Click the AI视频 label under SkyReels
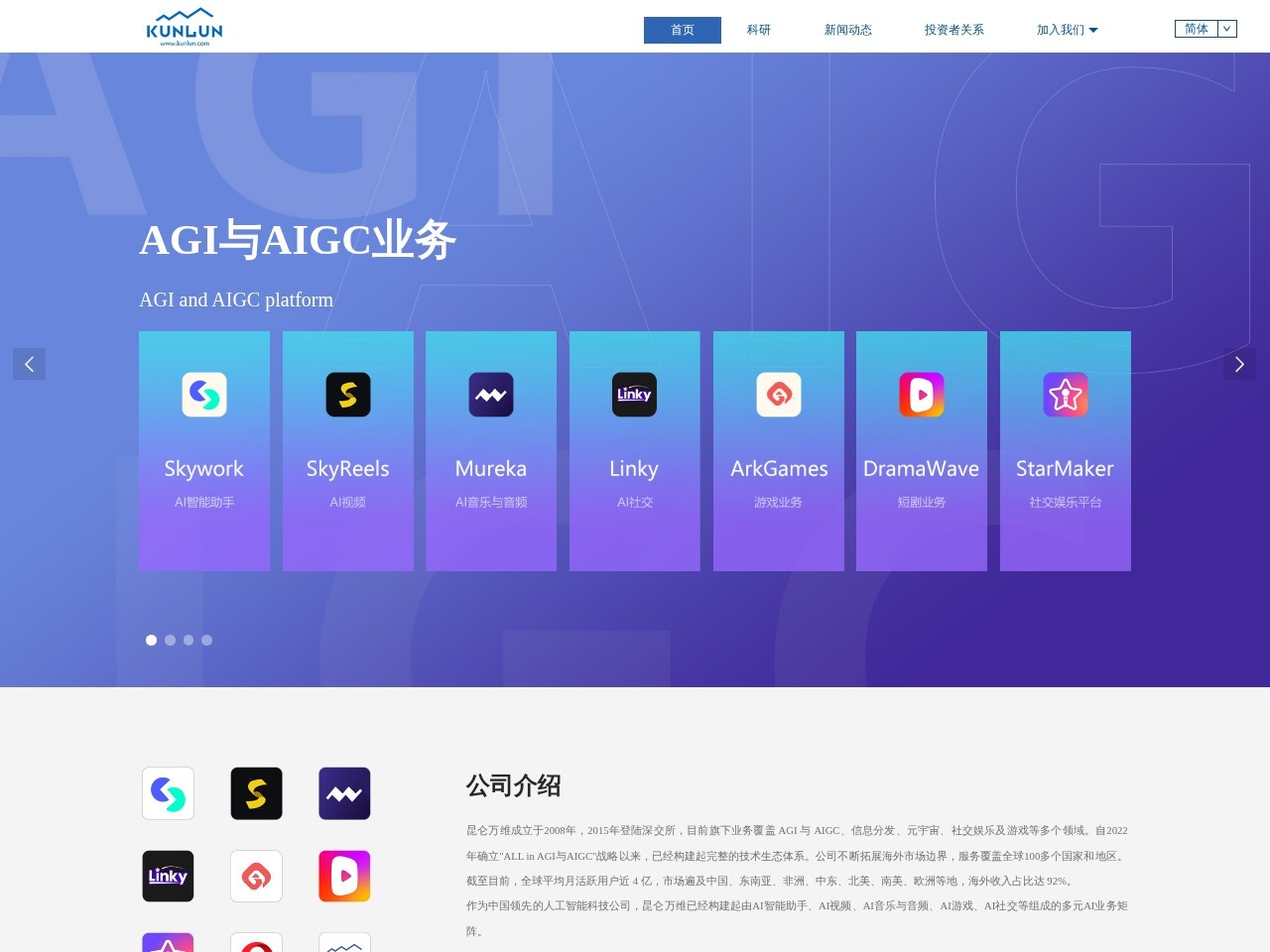The width and height of the screenshot is (1270, 952). [x=348, y=503]
